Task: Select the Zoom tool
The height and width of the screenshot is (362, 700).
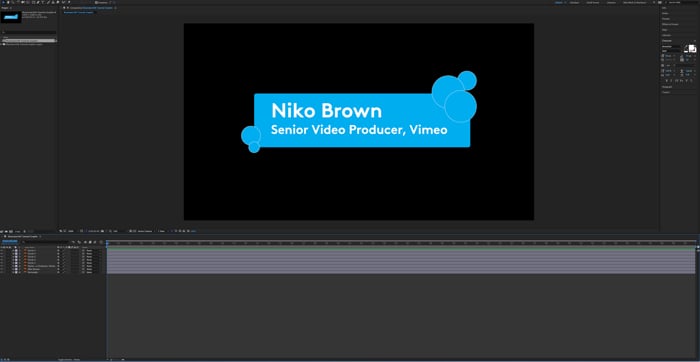Action: coord(13,2)
